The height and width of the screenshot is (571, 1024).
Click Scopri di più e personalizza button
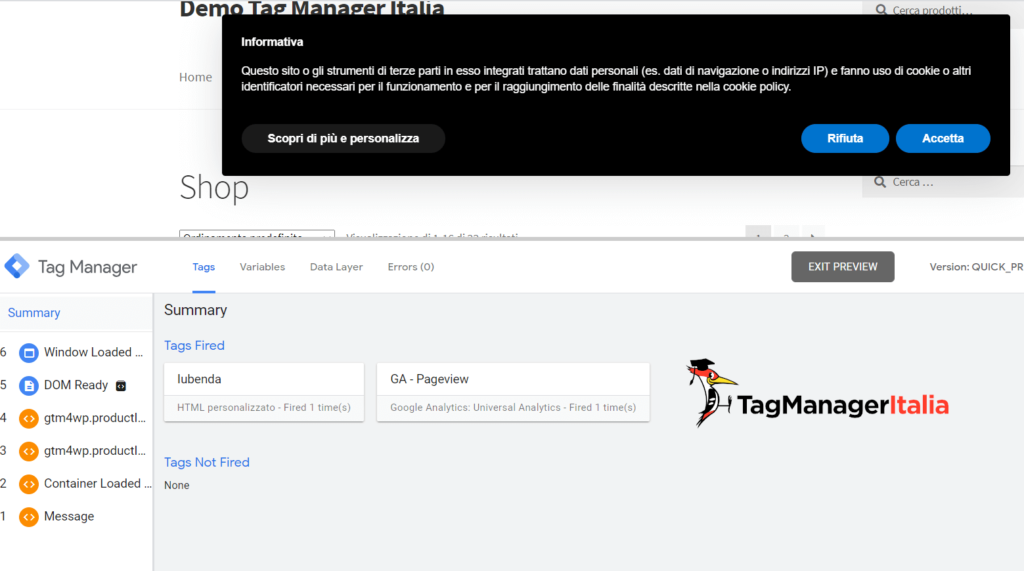tap(343, 139)
